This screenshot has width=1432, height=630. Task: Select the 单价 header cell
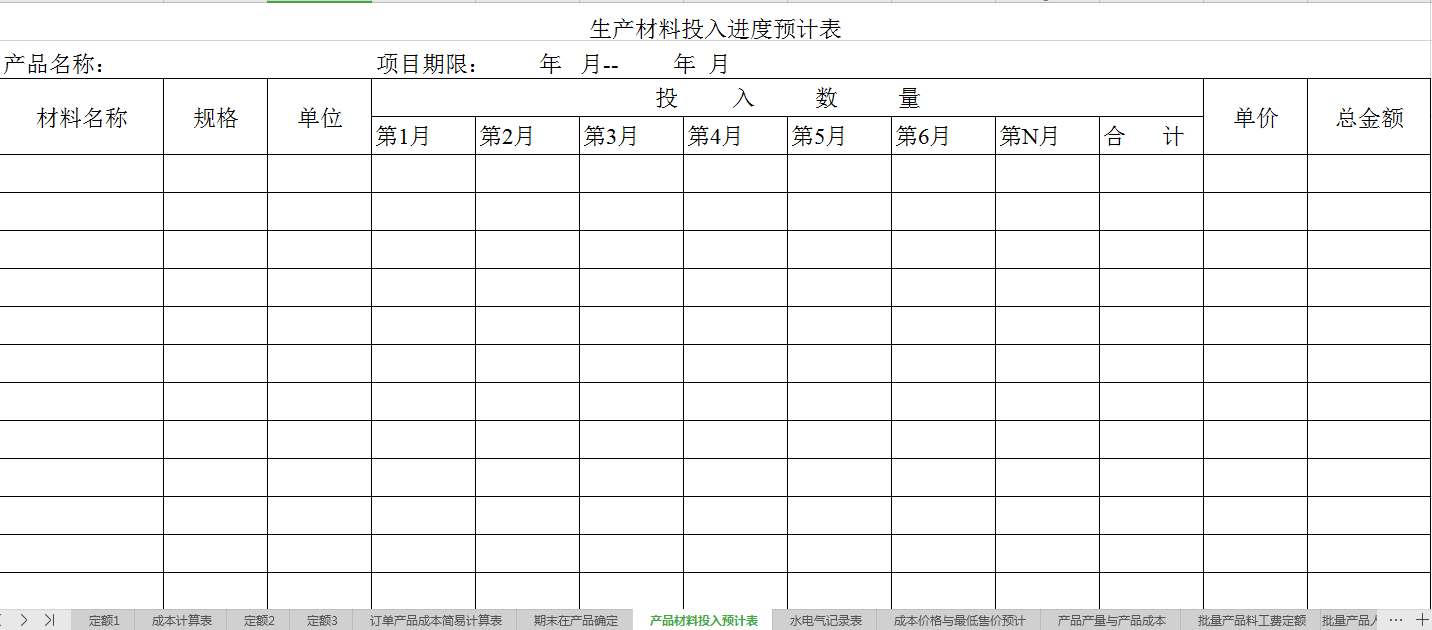pyautogui.click(x=1255, y=116)
